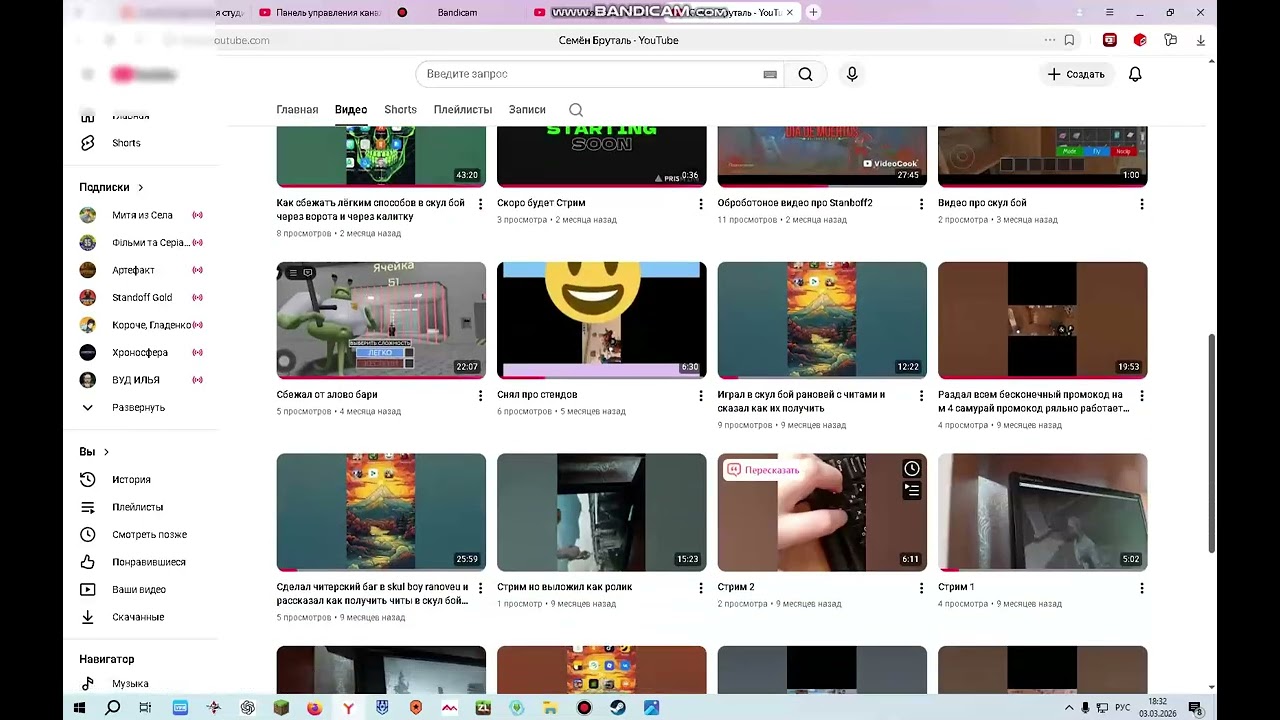Open three-dot menu for Снял про стендов
Viewport: 1280px width, 720px height.
701,396
